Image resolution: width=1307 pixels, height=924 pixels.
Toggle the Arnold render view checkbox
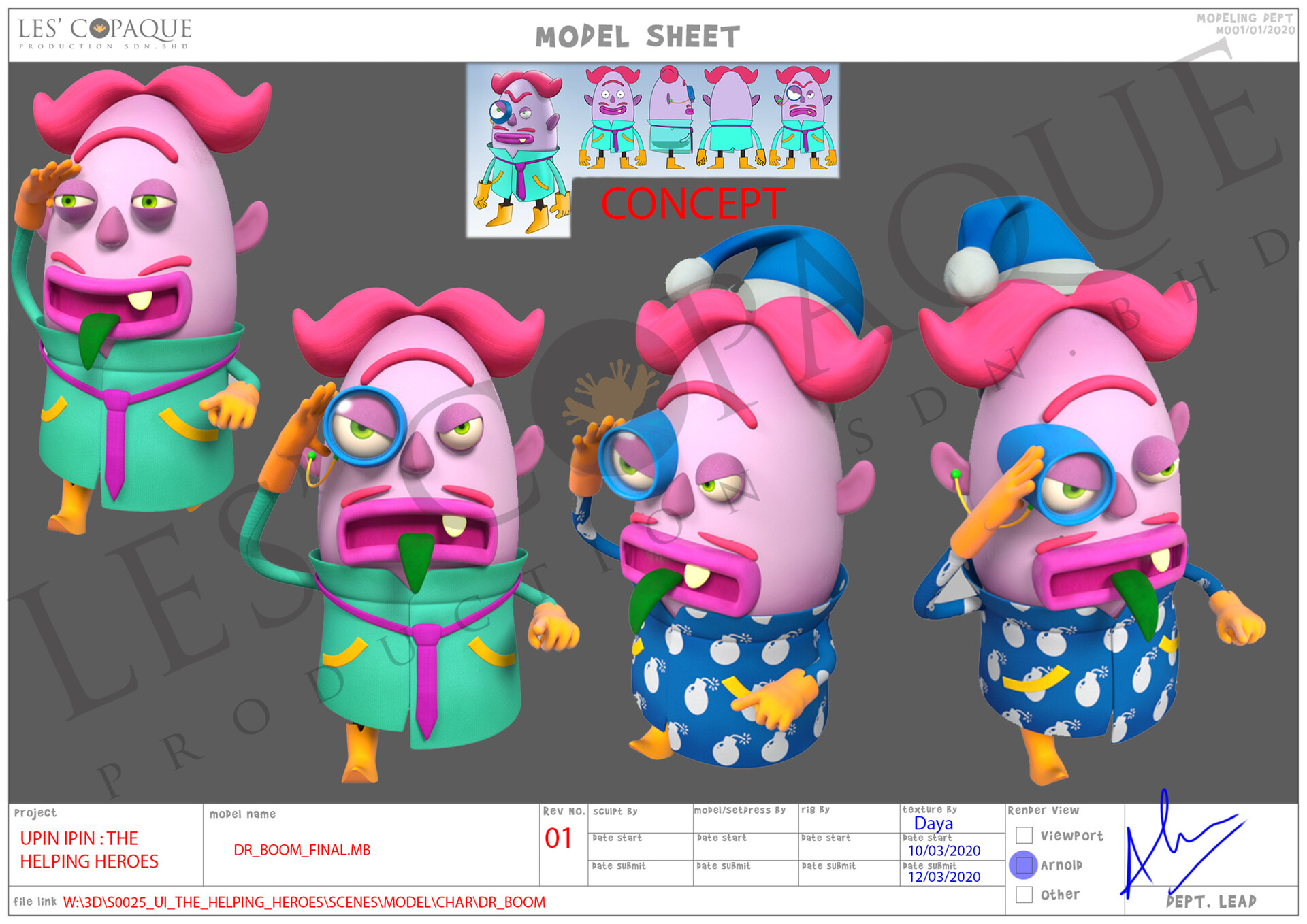pyautogui.click(x=1023, y=865)
